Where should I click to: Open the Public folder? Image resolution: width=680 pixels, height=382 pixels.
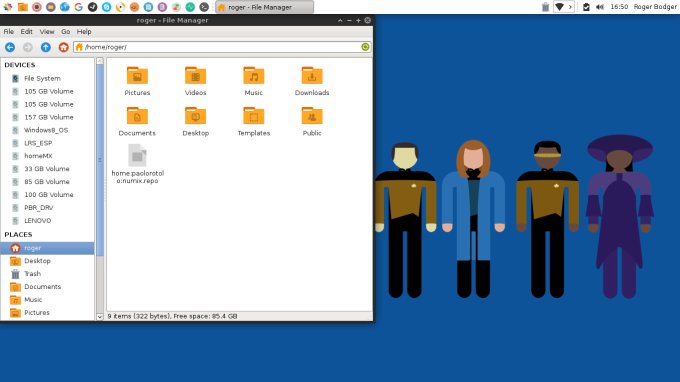[x=312, y=116]
